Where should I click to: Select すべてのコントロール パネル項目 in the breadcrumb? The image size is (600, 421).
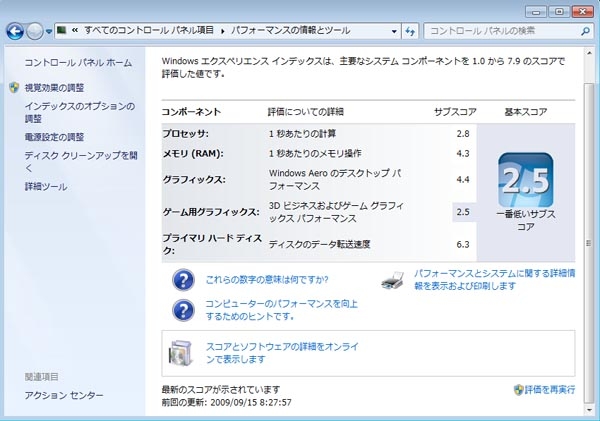click(151, 32)
